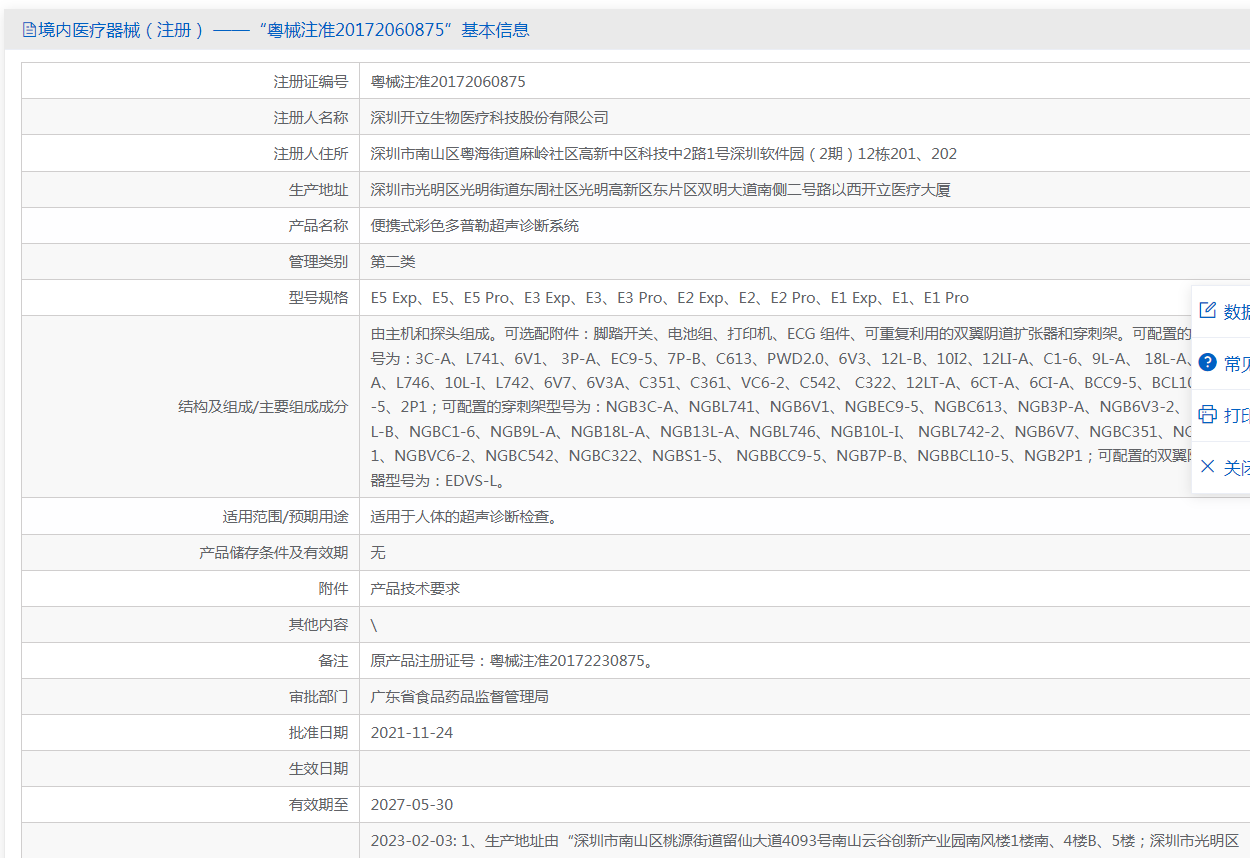Click the X close icon in the side panel

point(1207,467)
